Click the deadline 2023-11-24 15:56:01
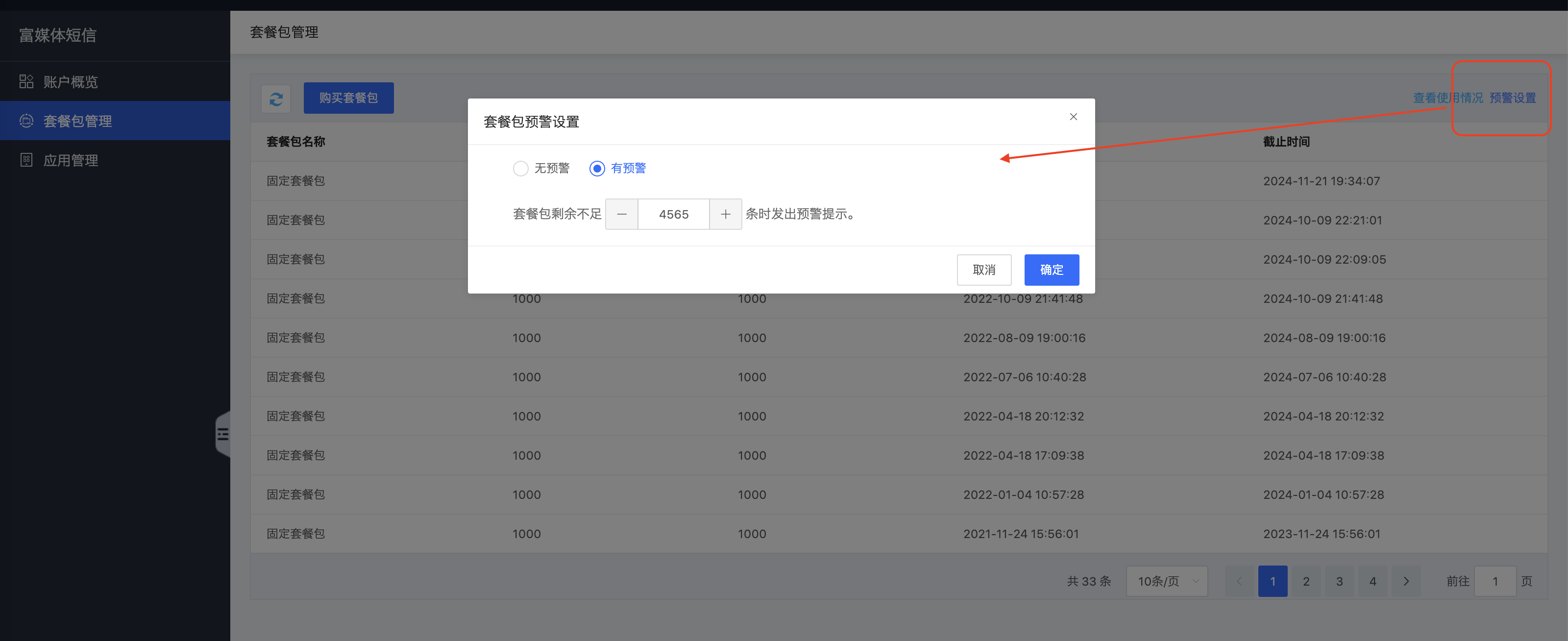 pos(1322,534)
